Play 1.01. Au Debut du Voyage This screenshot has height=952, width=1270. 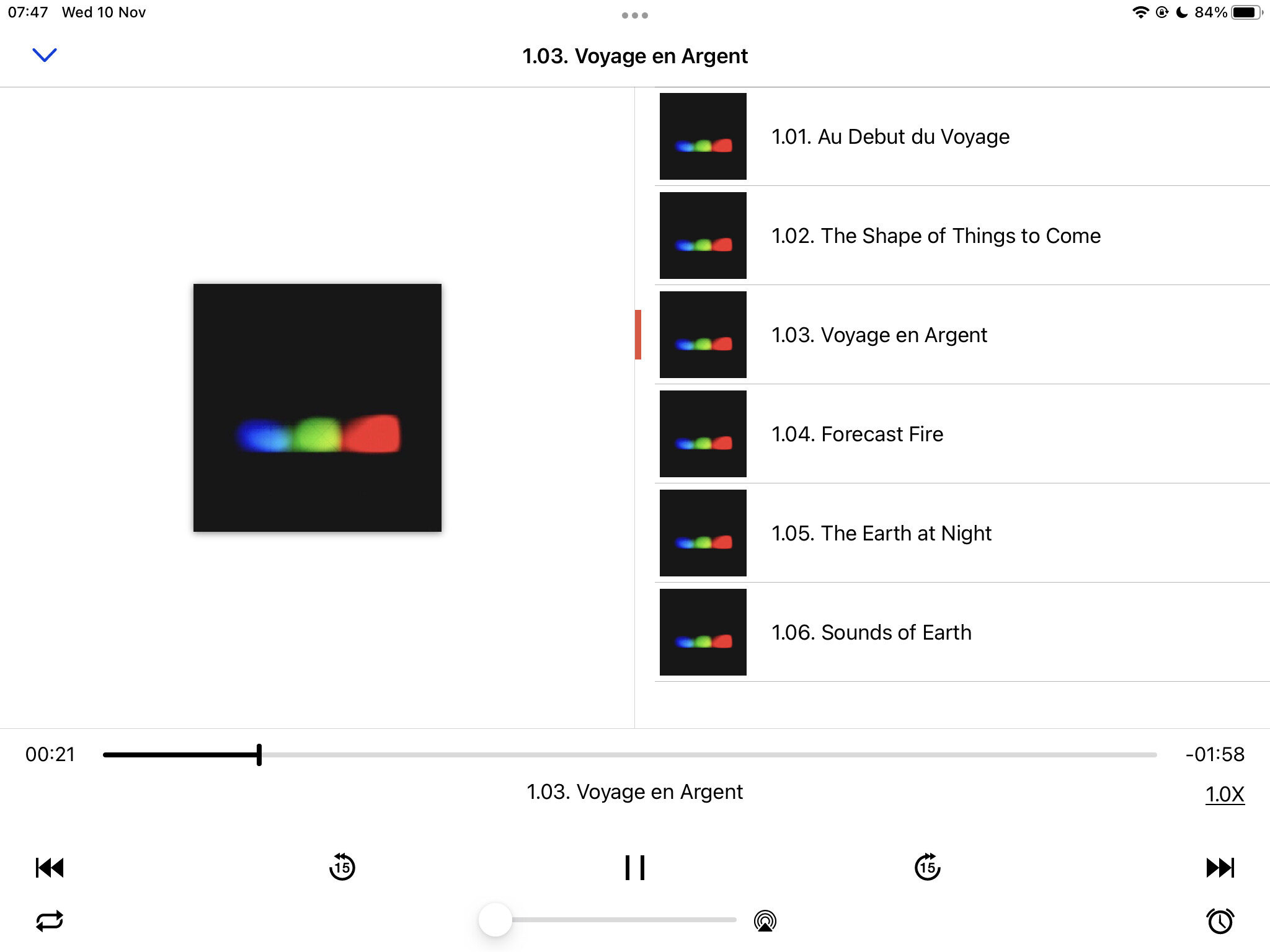coord(962,136)
